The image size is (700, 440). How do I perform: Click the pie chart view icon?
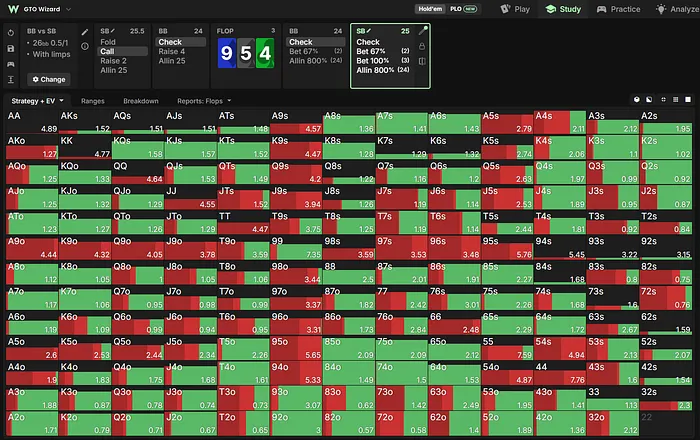[x=637, y=100]
